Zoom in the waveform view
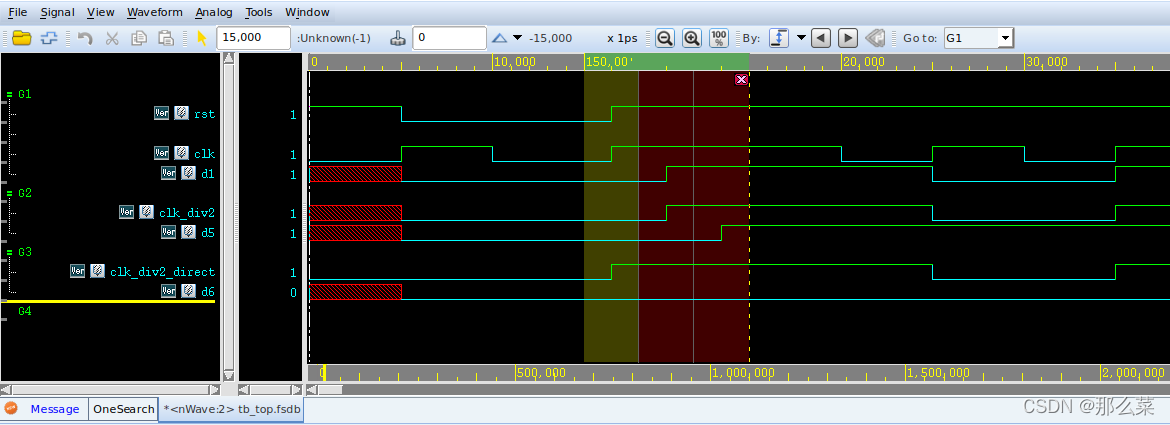1170x425 pixels. coord(692,38)
